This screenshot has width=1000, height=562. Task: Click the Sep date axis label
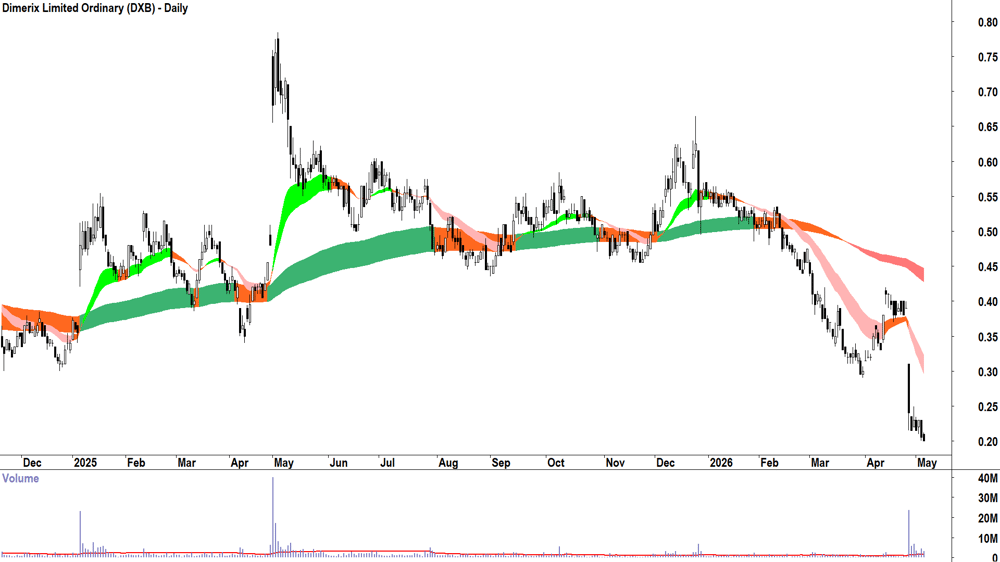pos(501,462)
